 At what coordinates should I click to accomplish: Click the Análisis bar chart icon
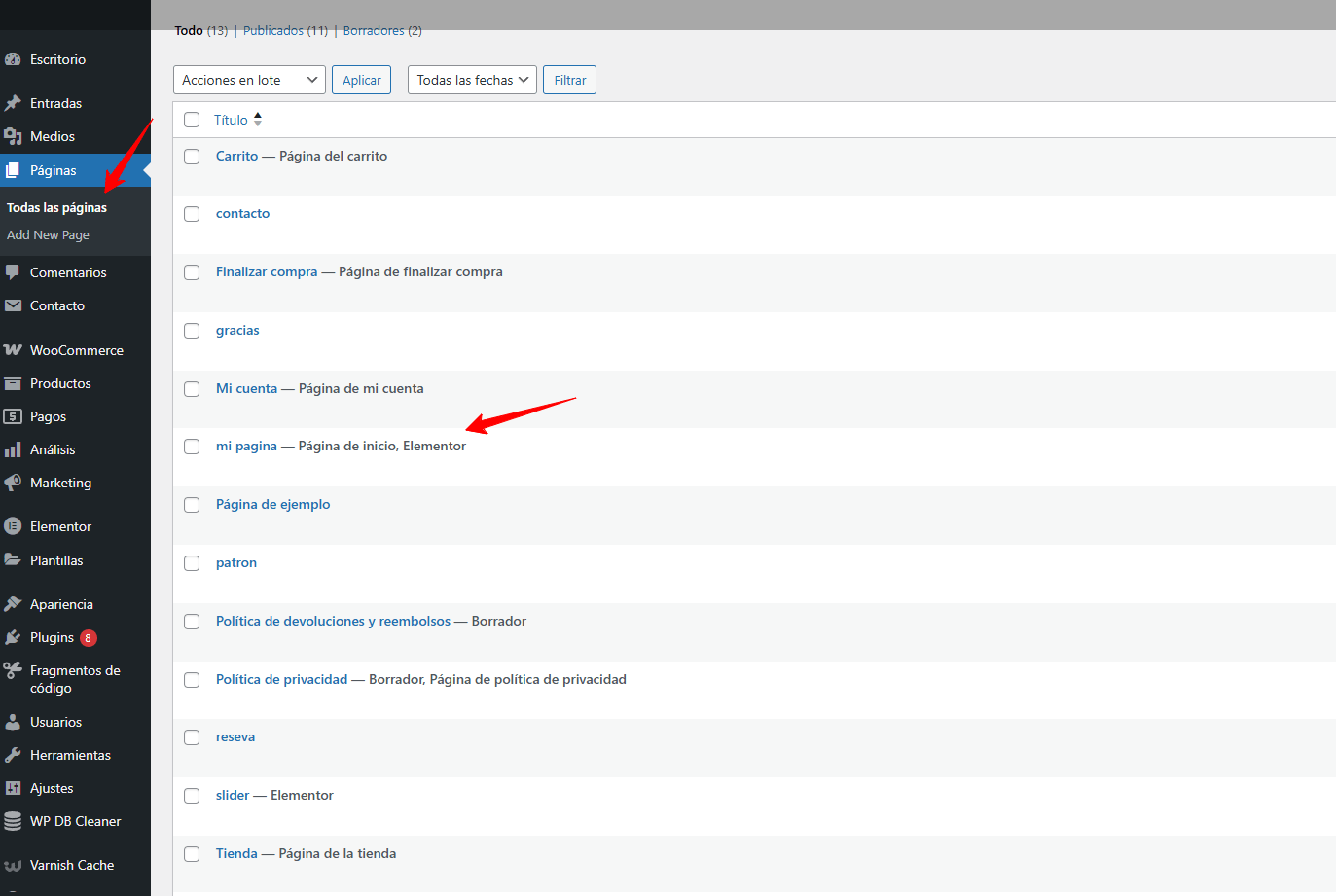(x=13, y=449)
